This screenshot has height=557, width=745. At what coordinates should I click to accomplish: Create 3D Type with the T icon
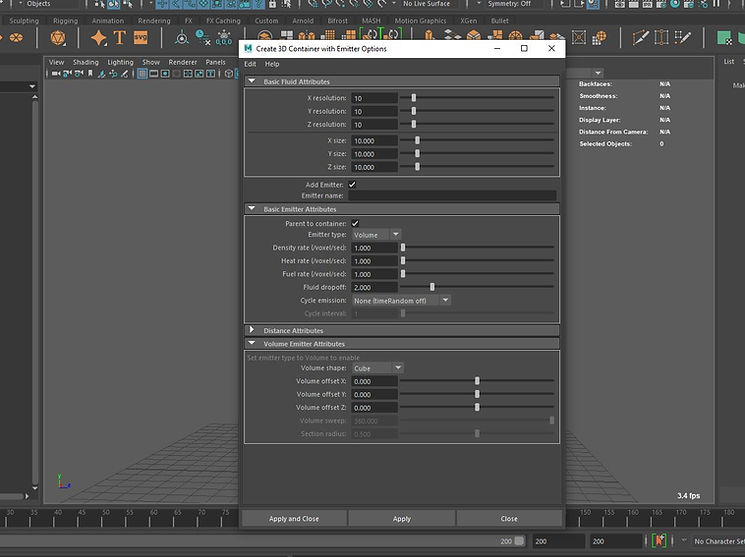[119, 38]
